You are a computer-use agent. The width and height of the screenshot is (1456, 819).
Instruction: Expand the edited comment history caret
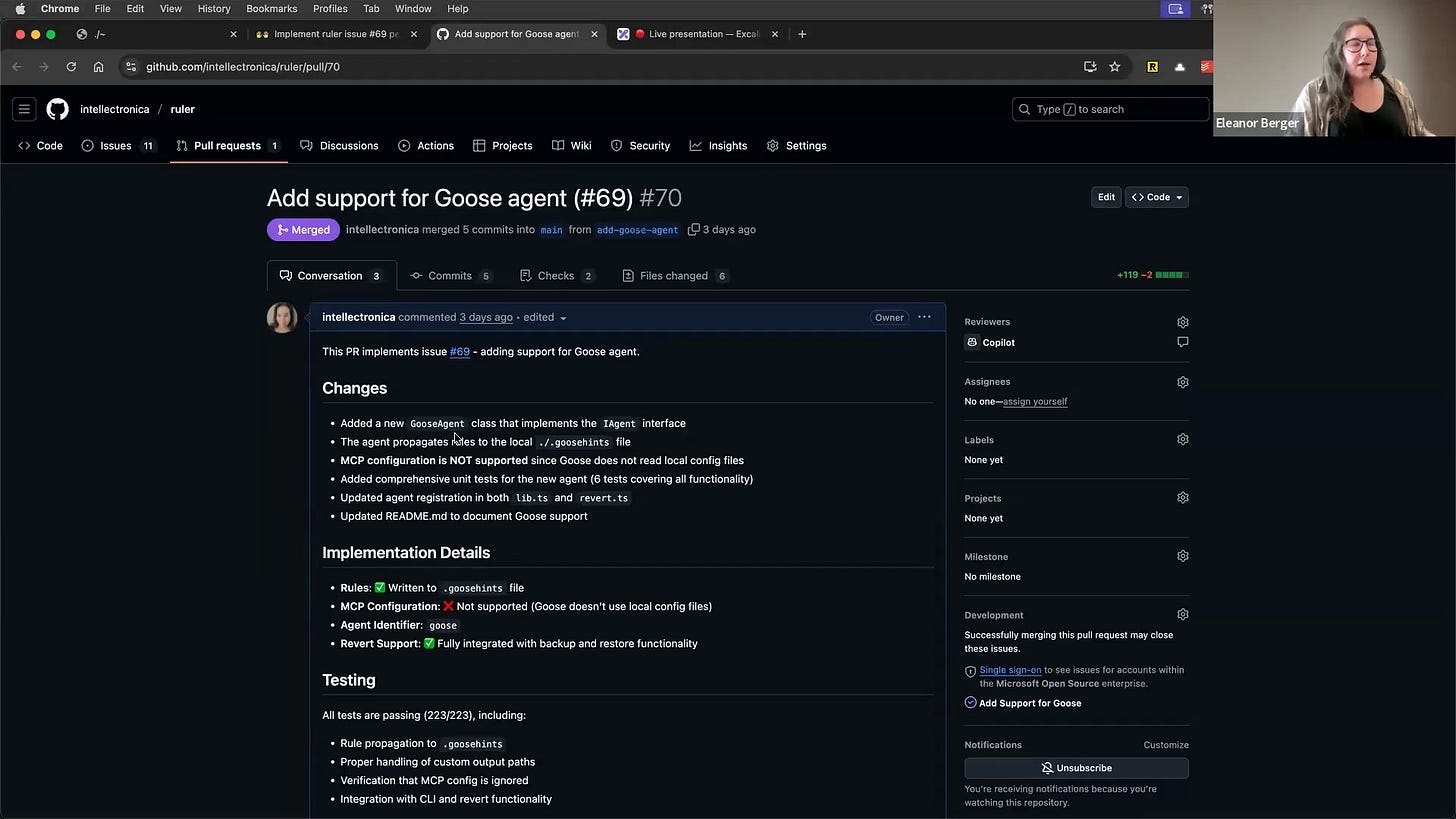tap(563, 317)
